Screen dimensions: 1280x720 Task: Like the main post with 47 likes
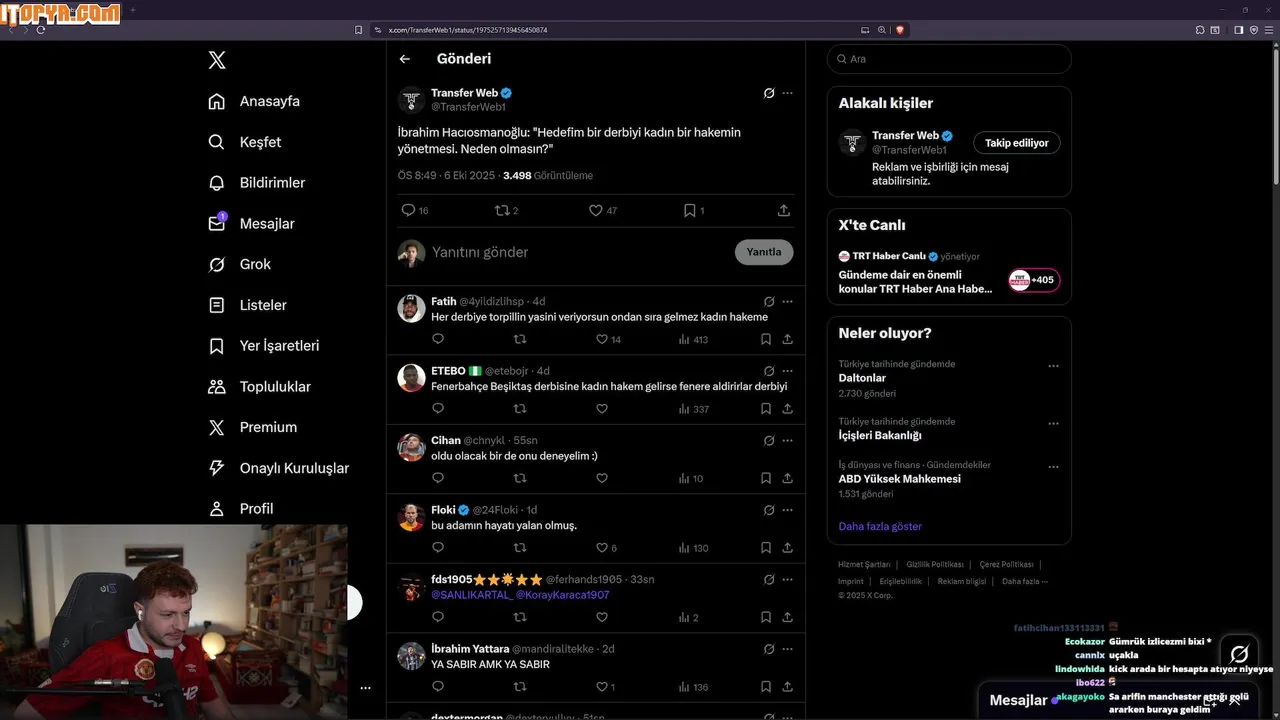pyautogui.click(x=602, y=210)
